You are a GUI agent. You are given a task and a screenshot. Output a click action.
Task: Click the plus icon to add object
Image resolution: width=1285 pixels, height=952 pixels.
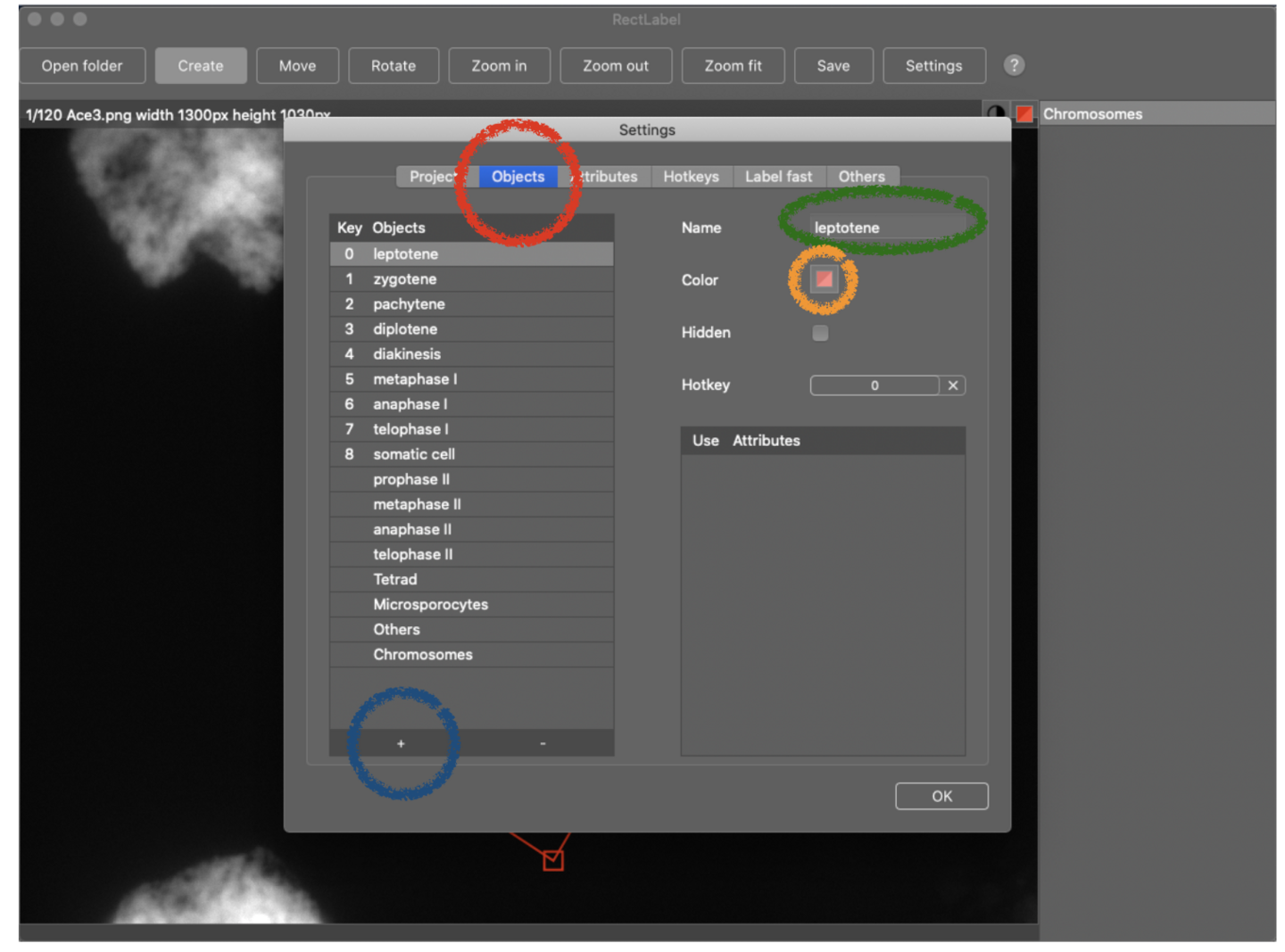click(401, 743)
